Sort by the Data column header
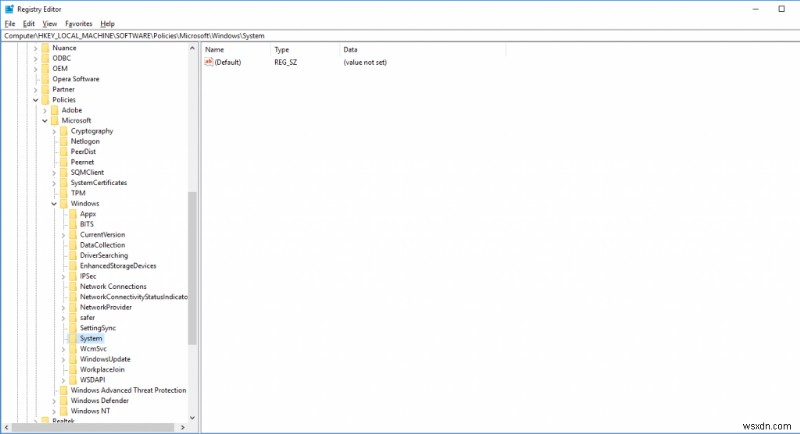Viewport: 800px width, 434px height. (x=422, y=49)
